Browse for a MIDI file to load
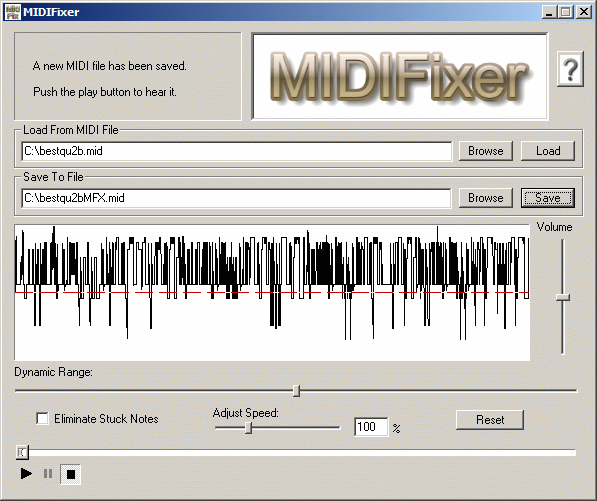 coord(485,151)
